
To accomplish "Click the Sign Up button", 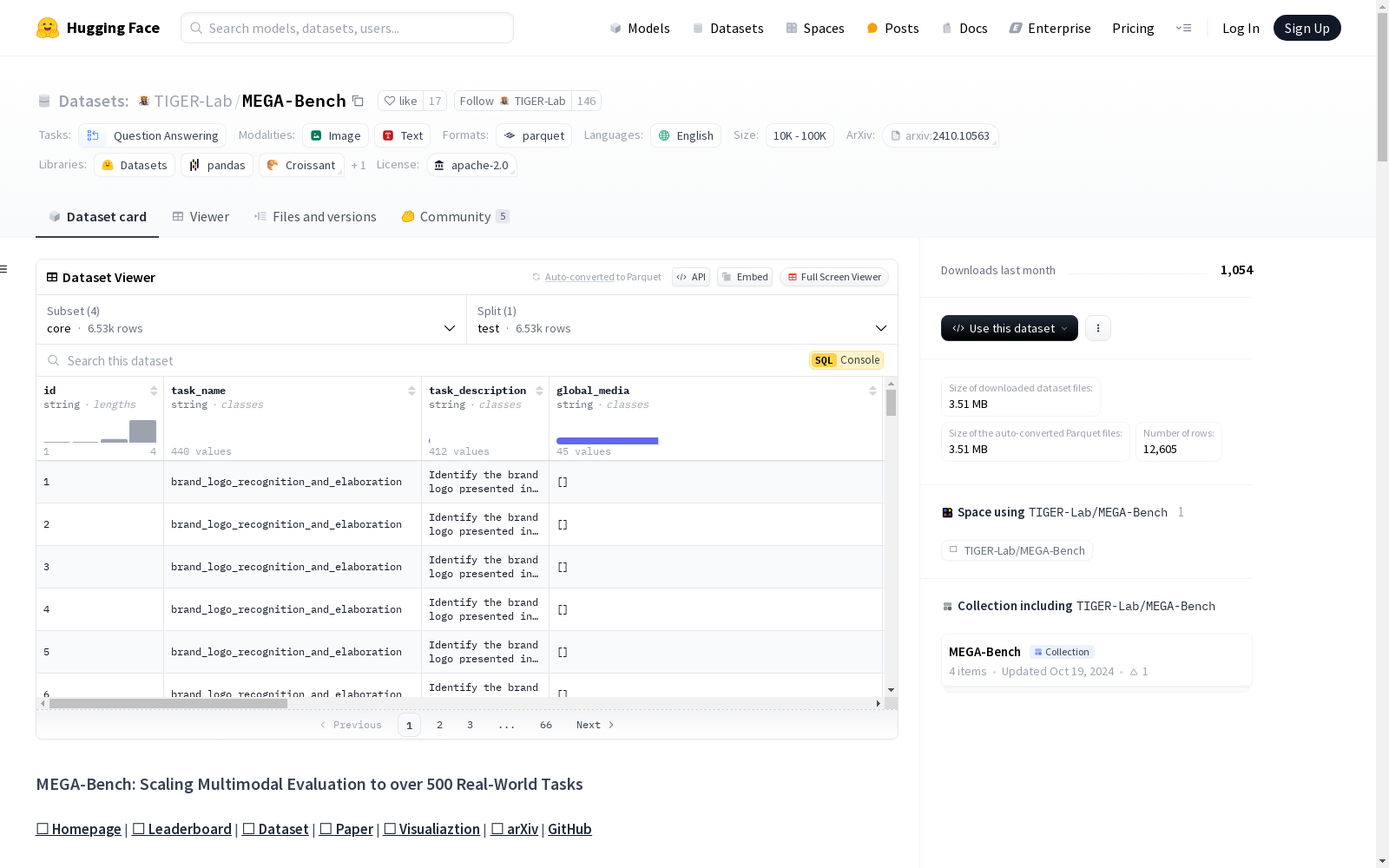I will pyautogui.click(x=1307, y=28).
